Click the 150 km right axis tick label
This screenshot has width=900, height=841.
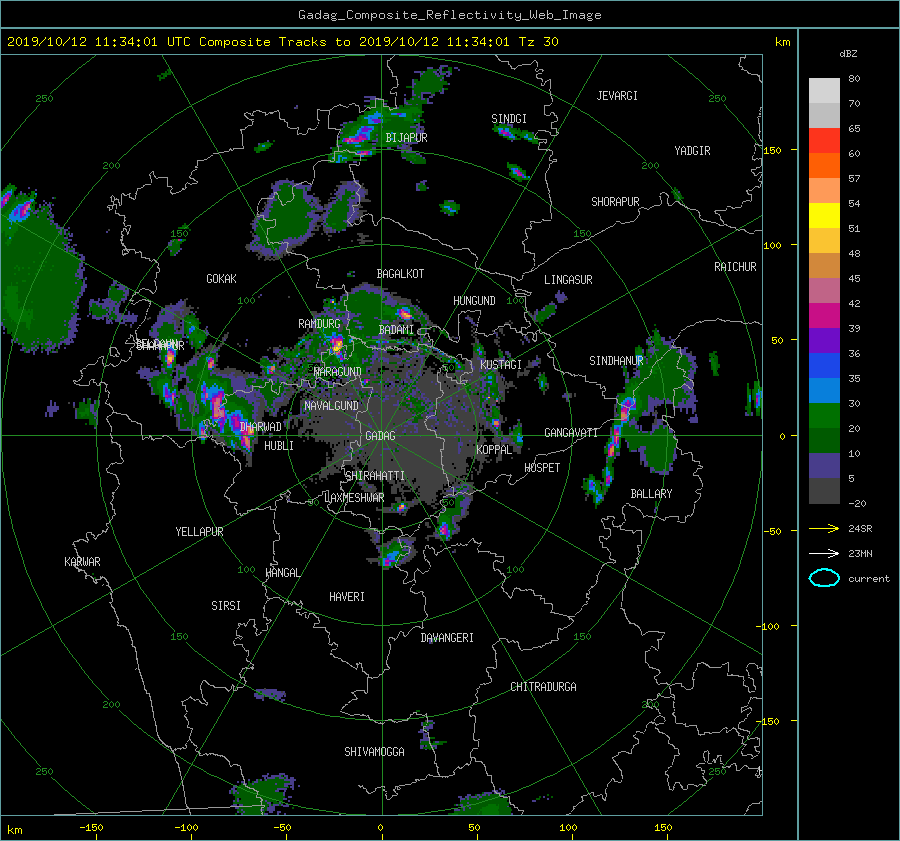pos(773,150)
